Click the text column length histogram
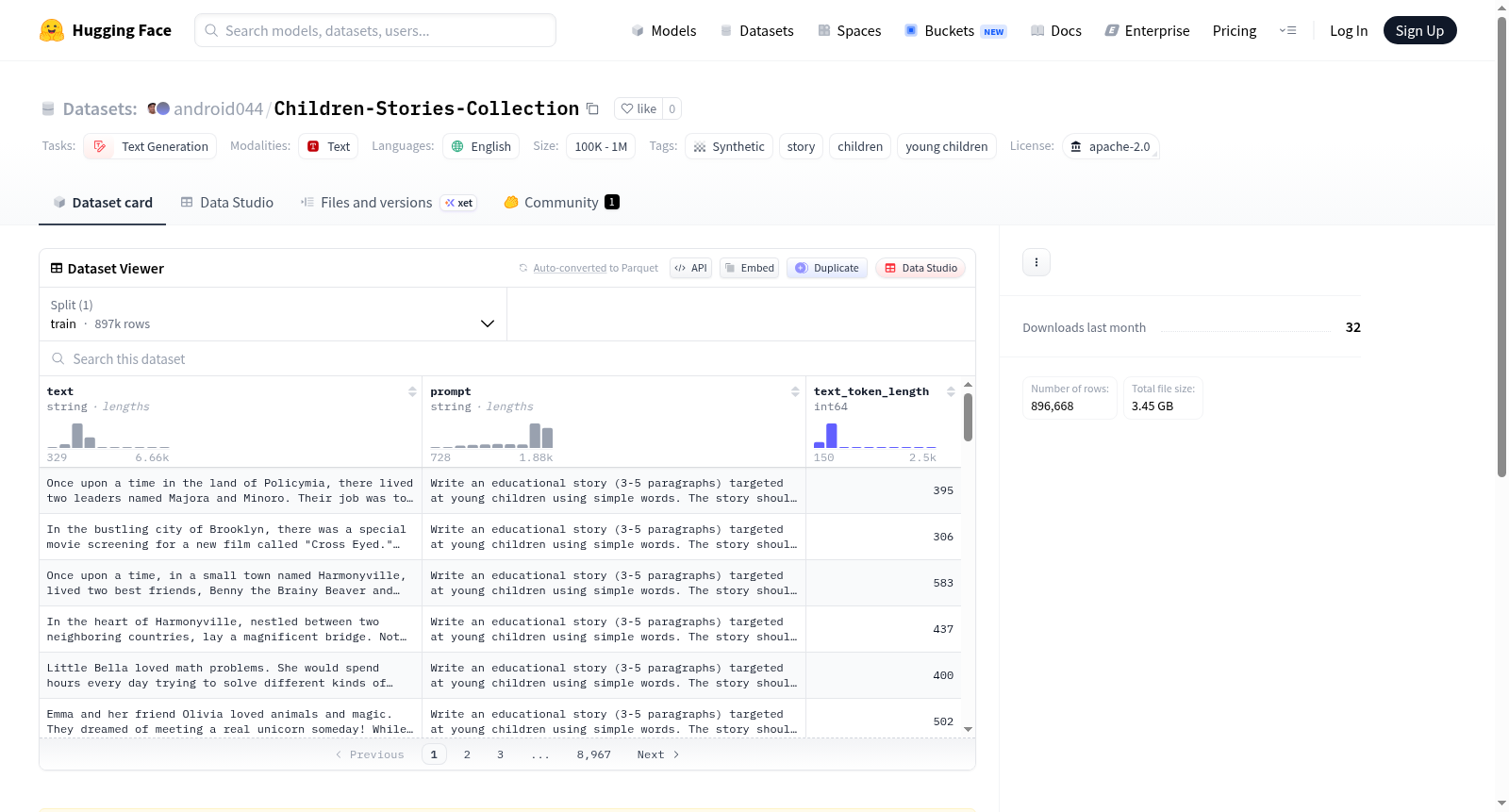The width and height of the screenshot is (1509, 812). click(x=108, y=436)
